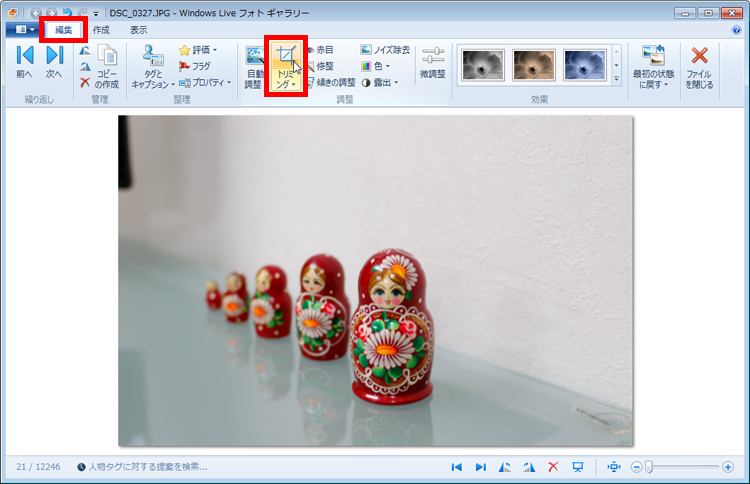Status bar: jump to previous photo
Viewport: 750px width, 484px height.
(457, 467)
